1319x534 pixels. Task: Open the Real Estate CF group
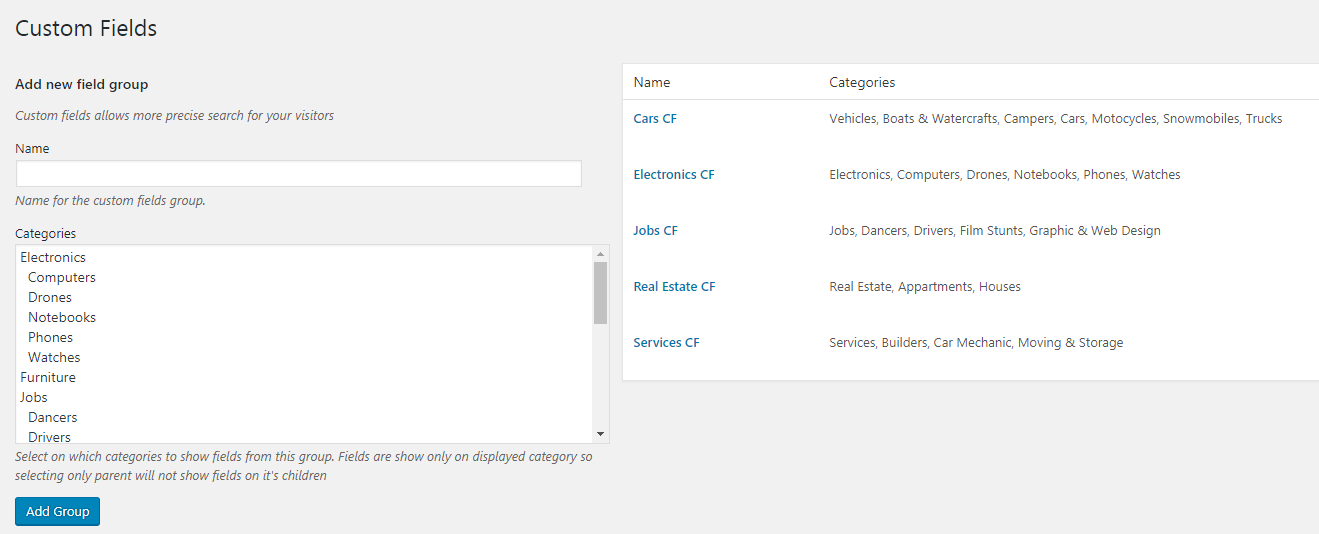coord(674,287)
